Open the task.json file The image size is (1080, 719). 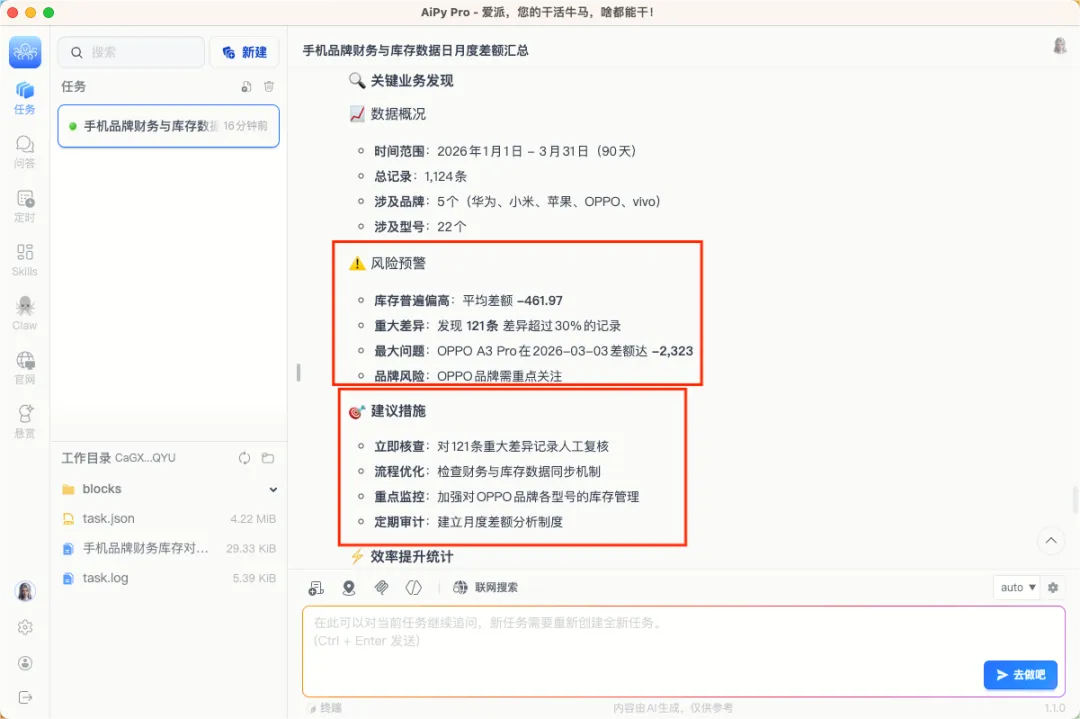[169, 519]
